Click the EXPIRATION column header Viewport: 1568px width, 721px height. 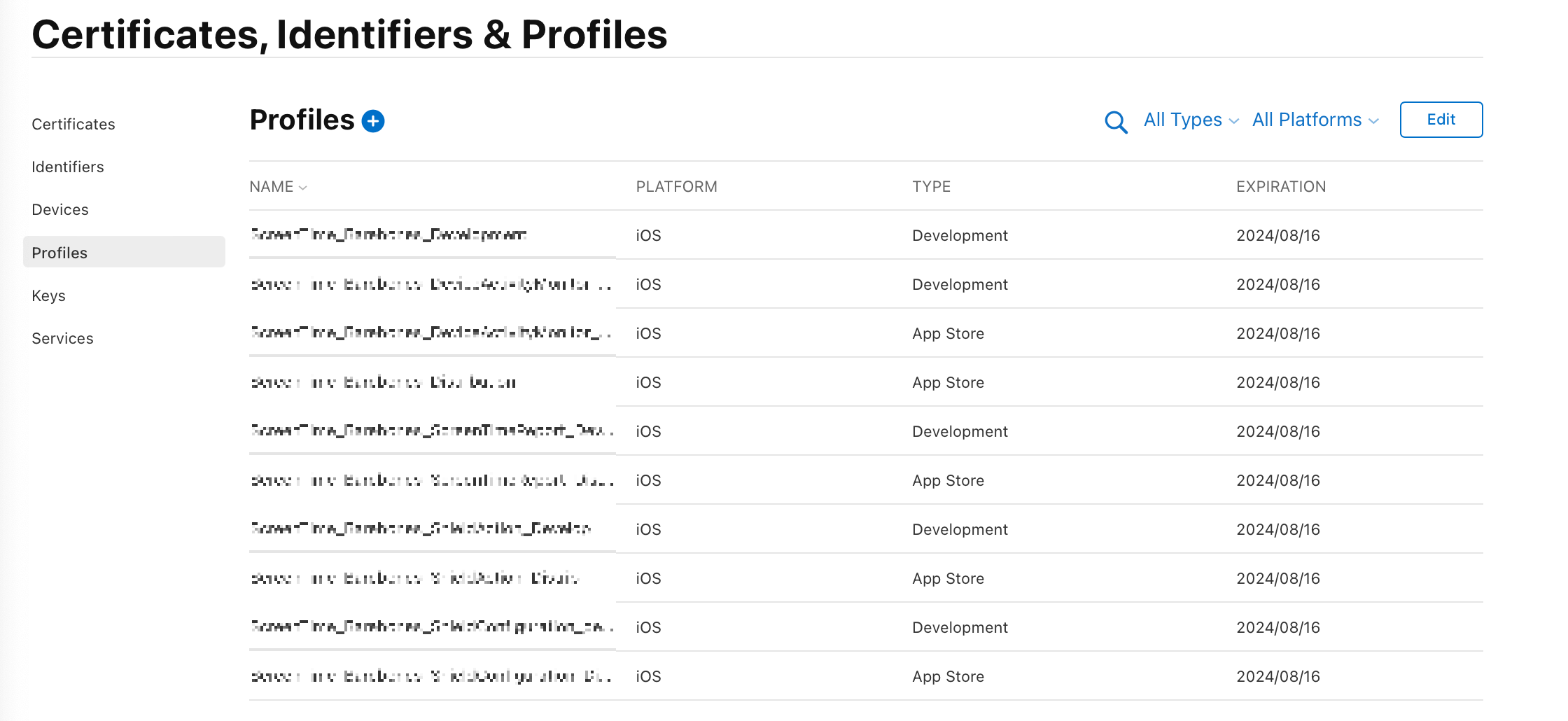coord(1281,187)
